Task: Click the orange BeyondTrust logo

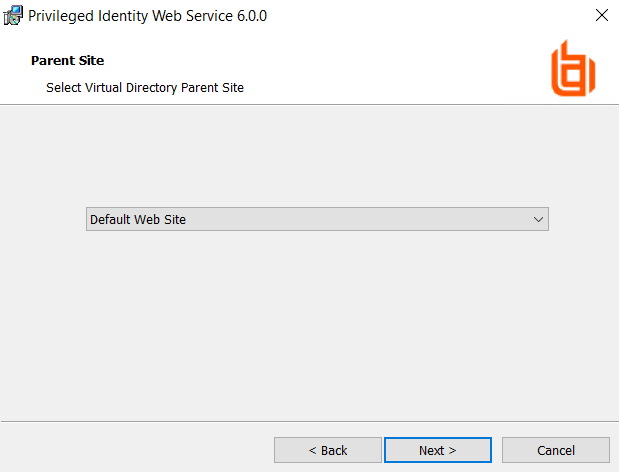Action: [x=573, y=68]
